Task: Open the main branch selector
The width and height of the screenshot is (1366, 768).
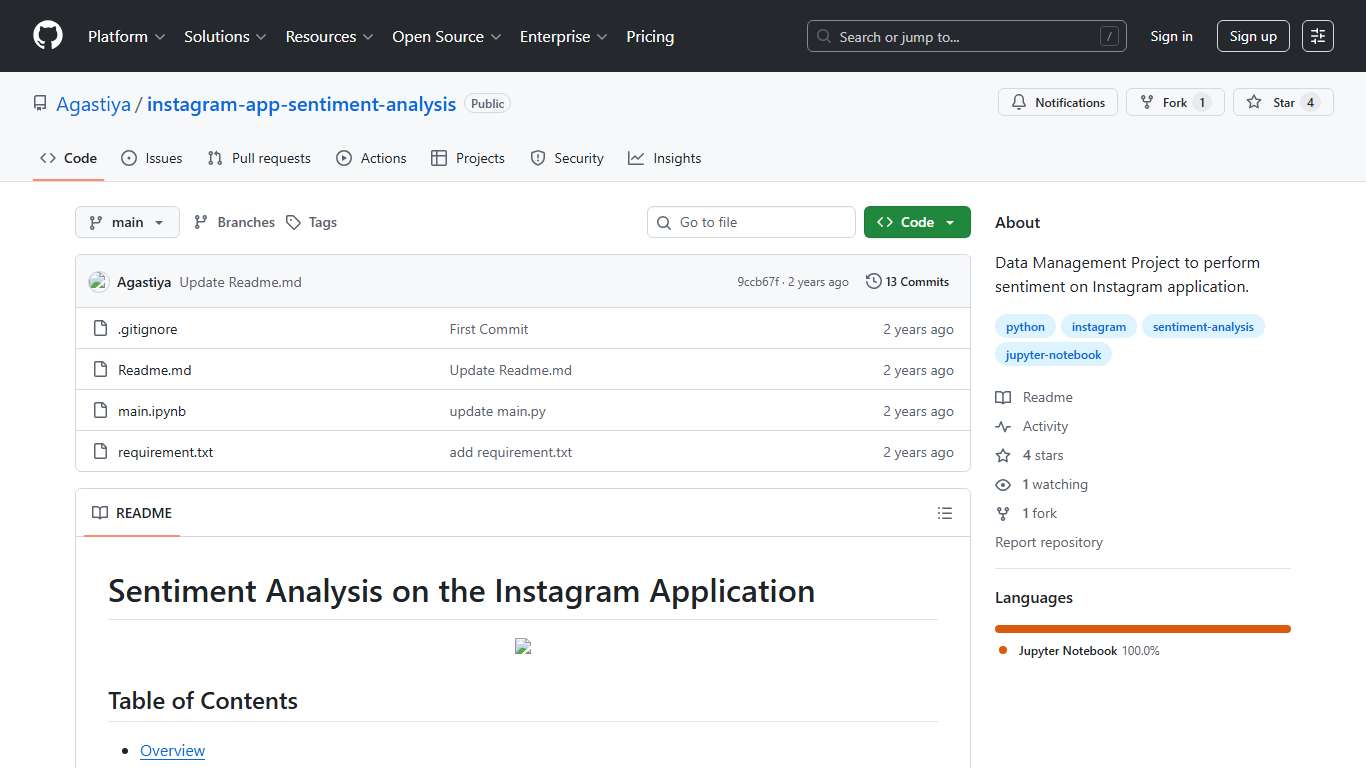Action: tap(127, 222)
